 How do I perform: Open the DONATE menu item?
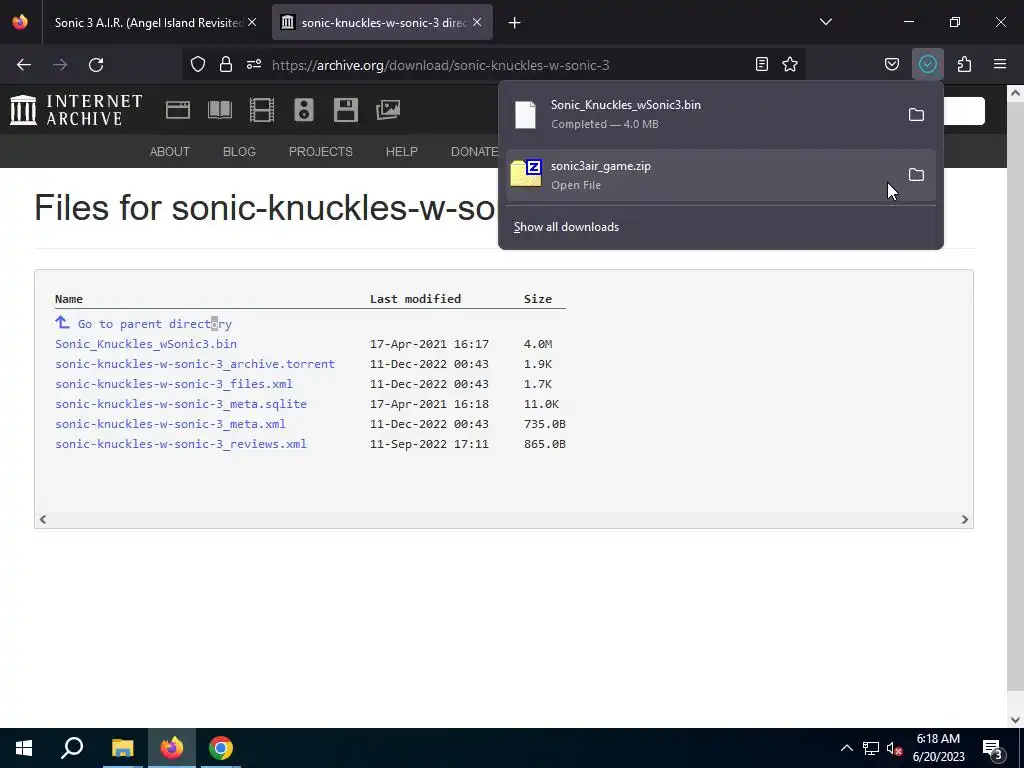pyautogui.click(x=474, y=152)
